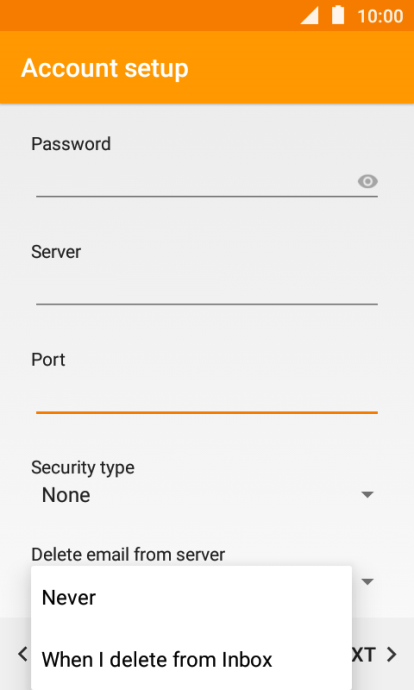This screenshot has width=414, height=690.
Task: Focus the Server text field
Action: (207, 289)
